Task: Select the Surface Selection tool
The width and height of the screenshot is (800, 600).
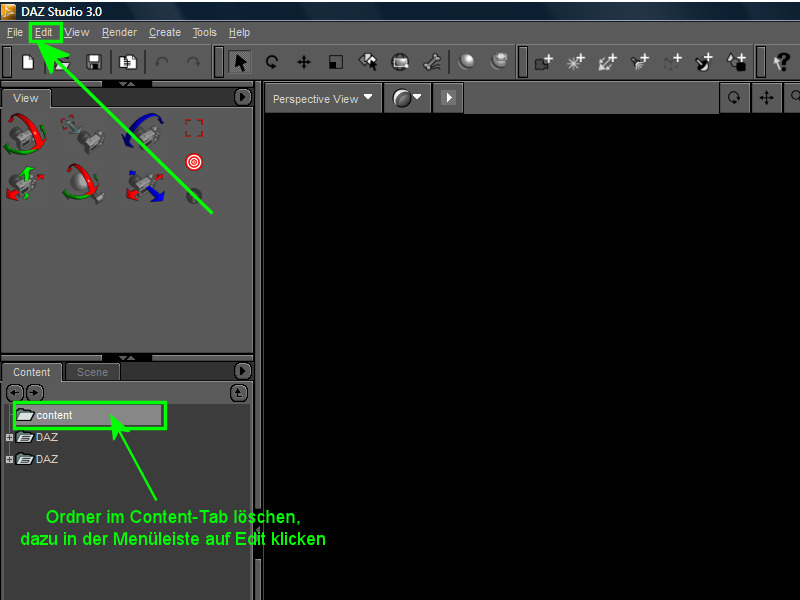Action: (x=368, y=62)
